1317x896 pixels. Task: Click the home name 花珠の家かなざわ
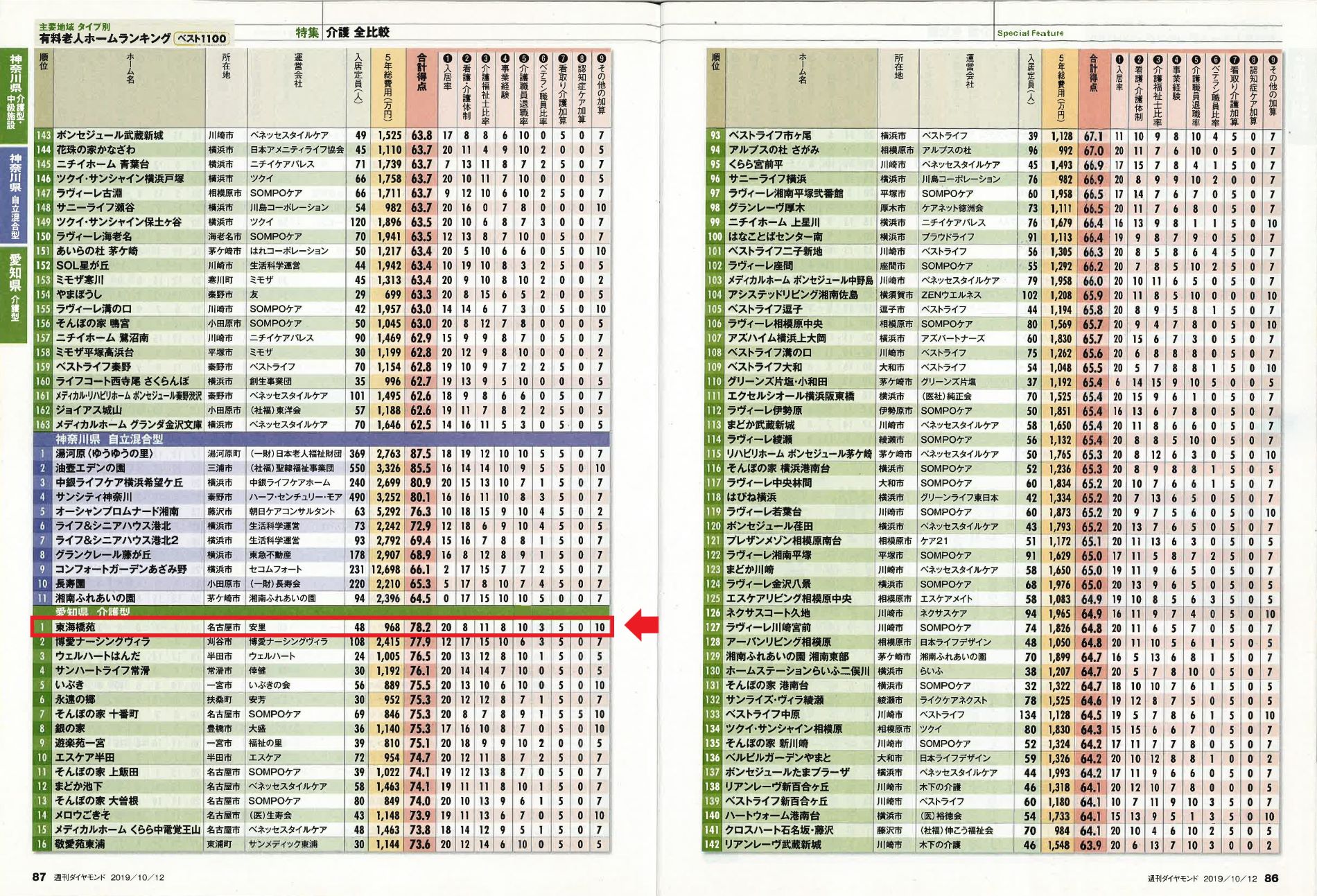click(x=96, y=150)
